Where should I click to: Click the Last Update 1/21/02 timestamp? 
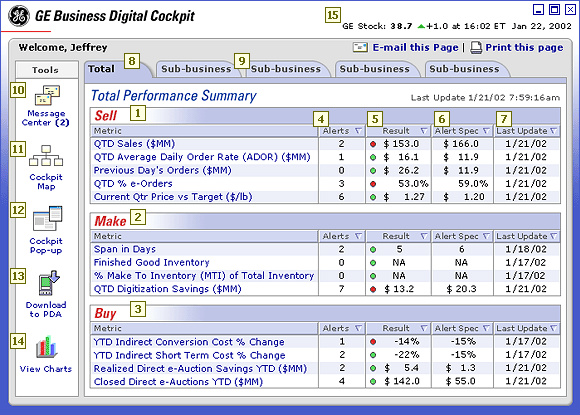485,98
